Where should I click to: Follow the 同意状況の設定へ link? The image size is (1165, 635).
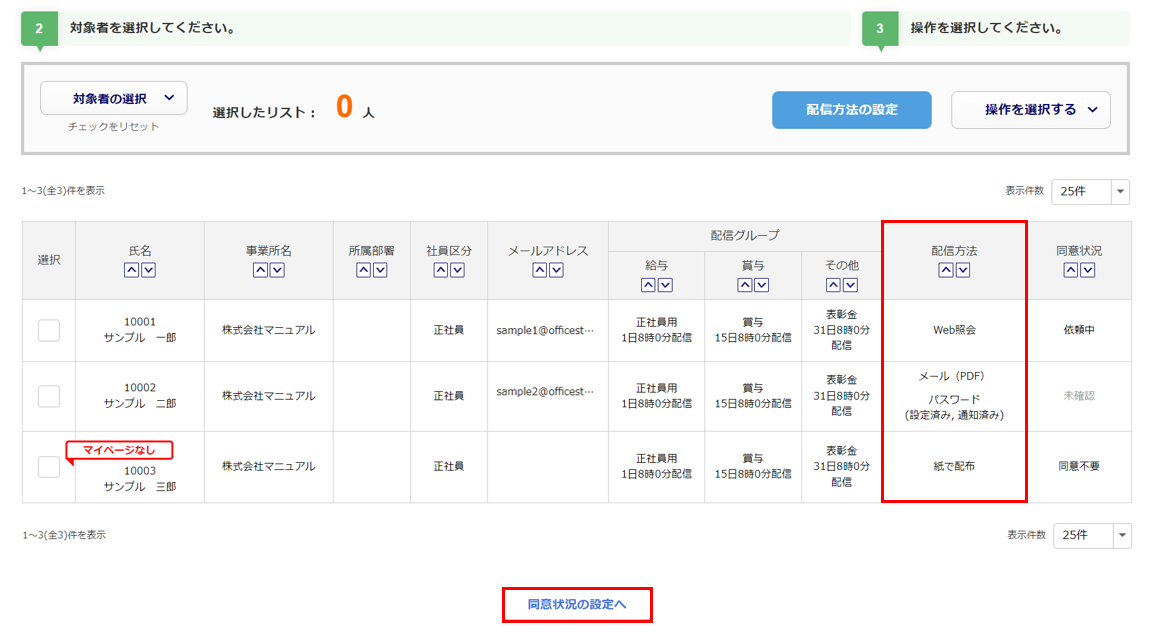point(577,604)
